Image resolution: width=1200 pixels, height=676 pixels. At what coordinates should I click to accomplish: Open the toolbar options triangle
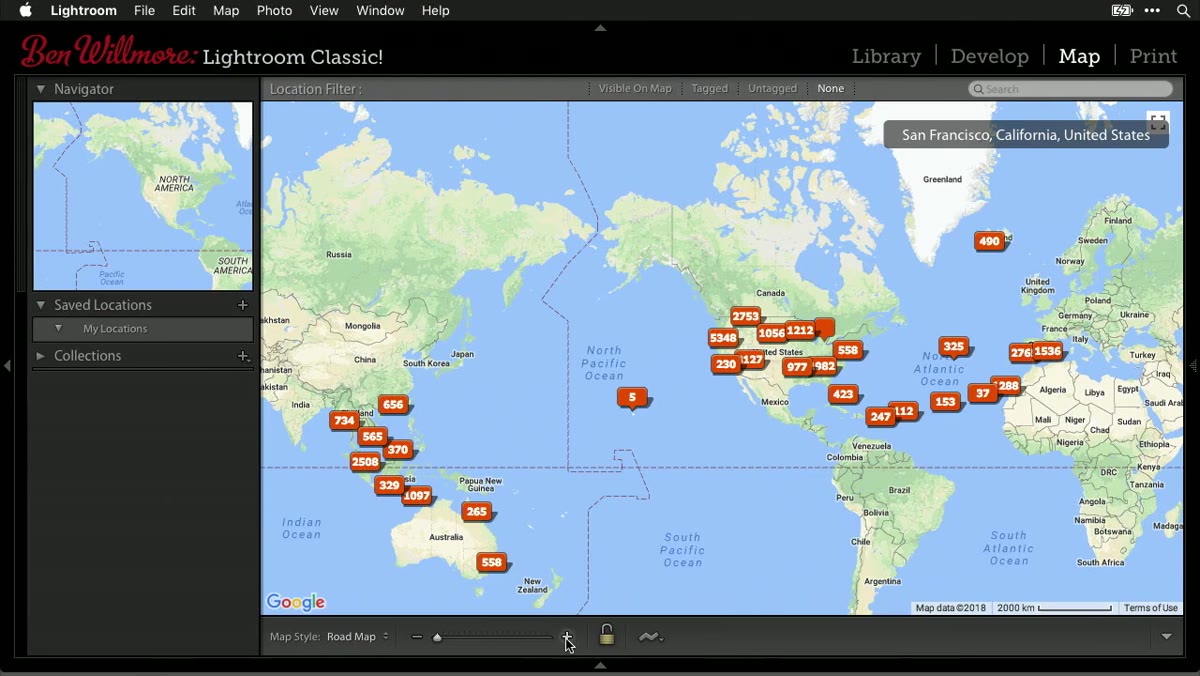pyautogui.click(x=1167, y=637)
